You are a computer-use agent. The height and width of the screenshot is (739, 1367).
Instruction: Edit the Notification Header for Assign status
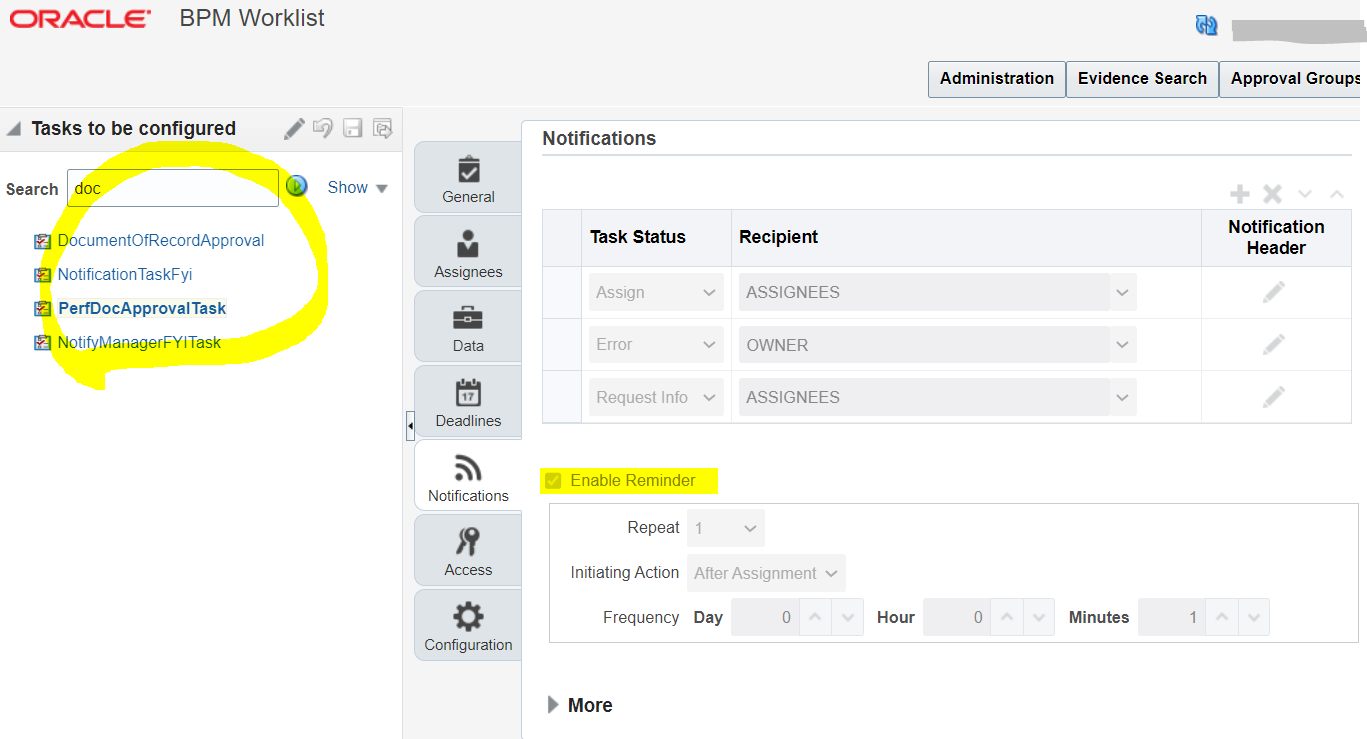pyautogui.click(x=1275, y=291)
